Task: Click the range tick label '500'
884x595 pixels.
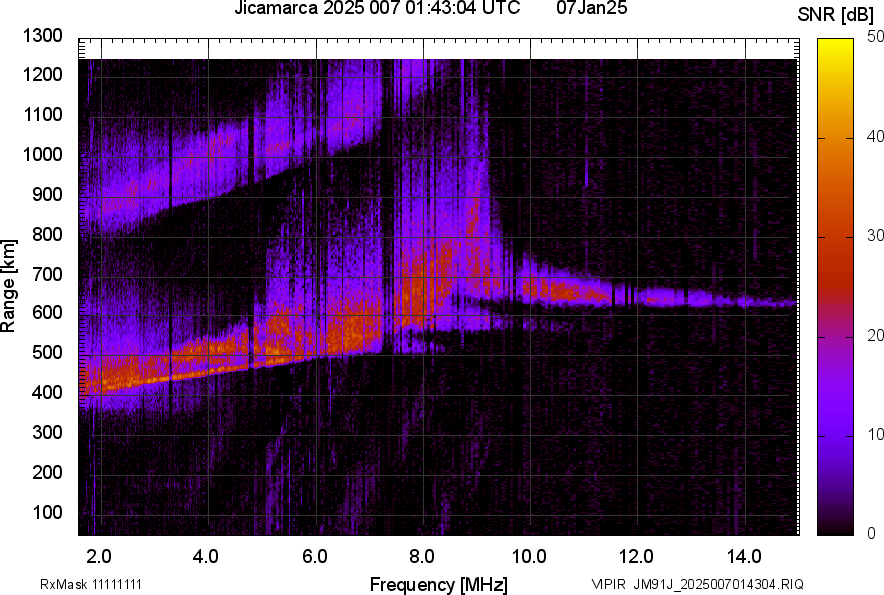Action: click(x=47, y=352)
